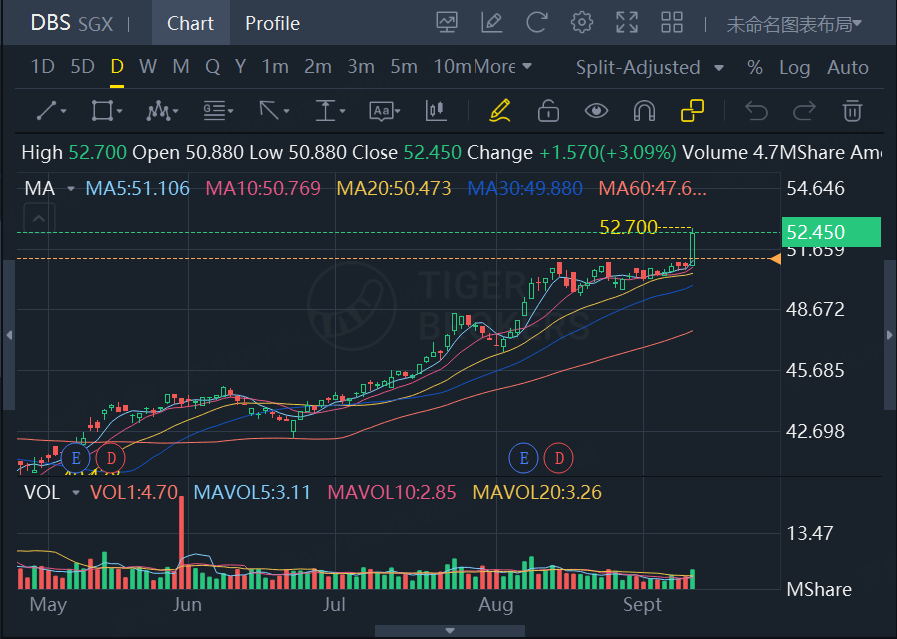Select the 1m interval
The width and height of the screenshot is (897, 639).
tap(275, 67)
